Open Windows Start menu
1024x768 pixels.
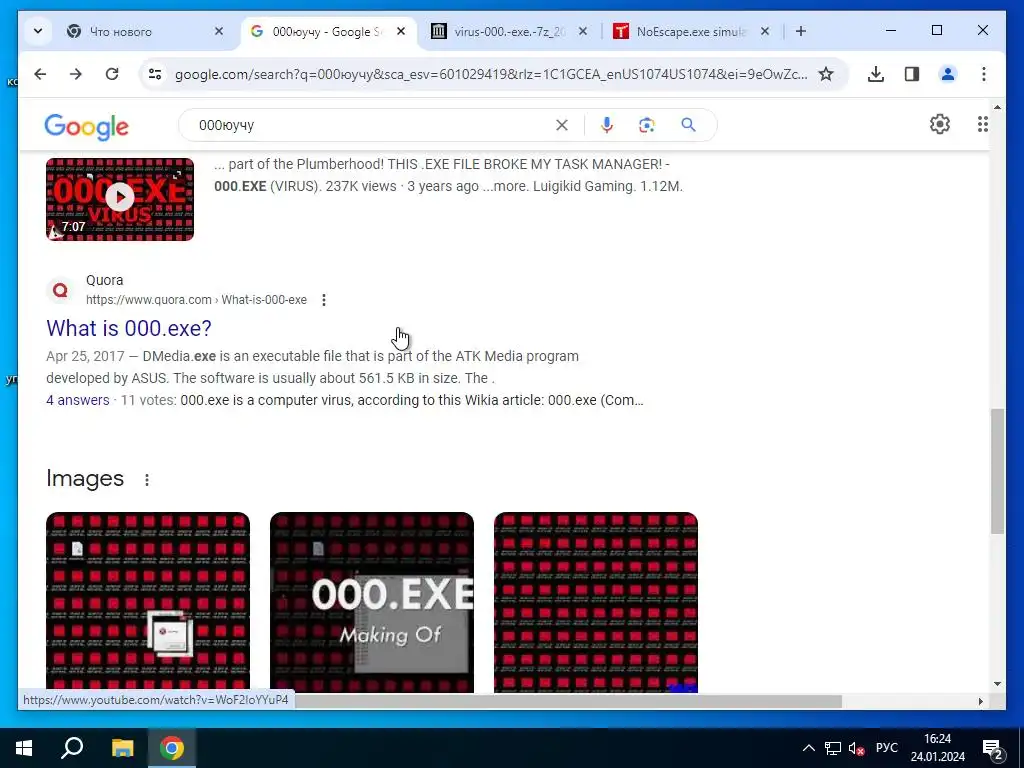tap(24, 748)
